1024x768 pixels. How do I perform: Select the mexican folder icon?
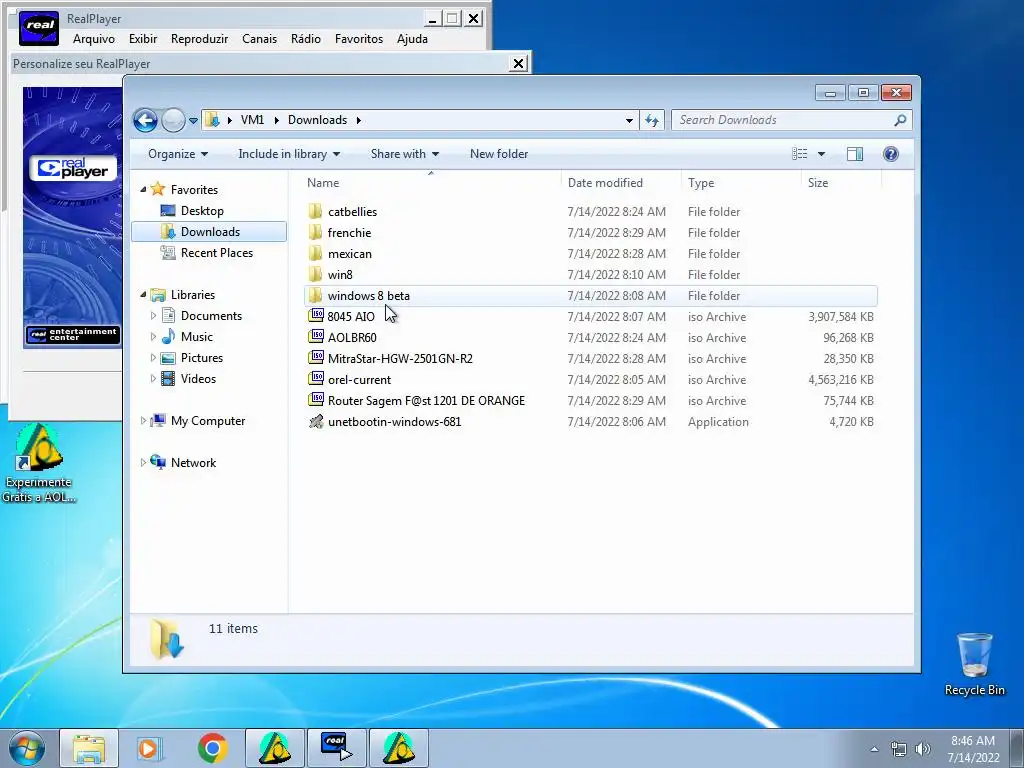(315, 253)
